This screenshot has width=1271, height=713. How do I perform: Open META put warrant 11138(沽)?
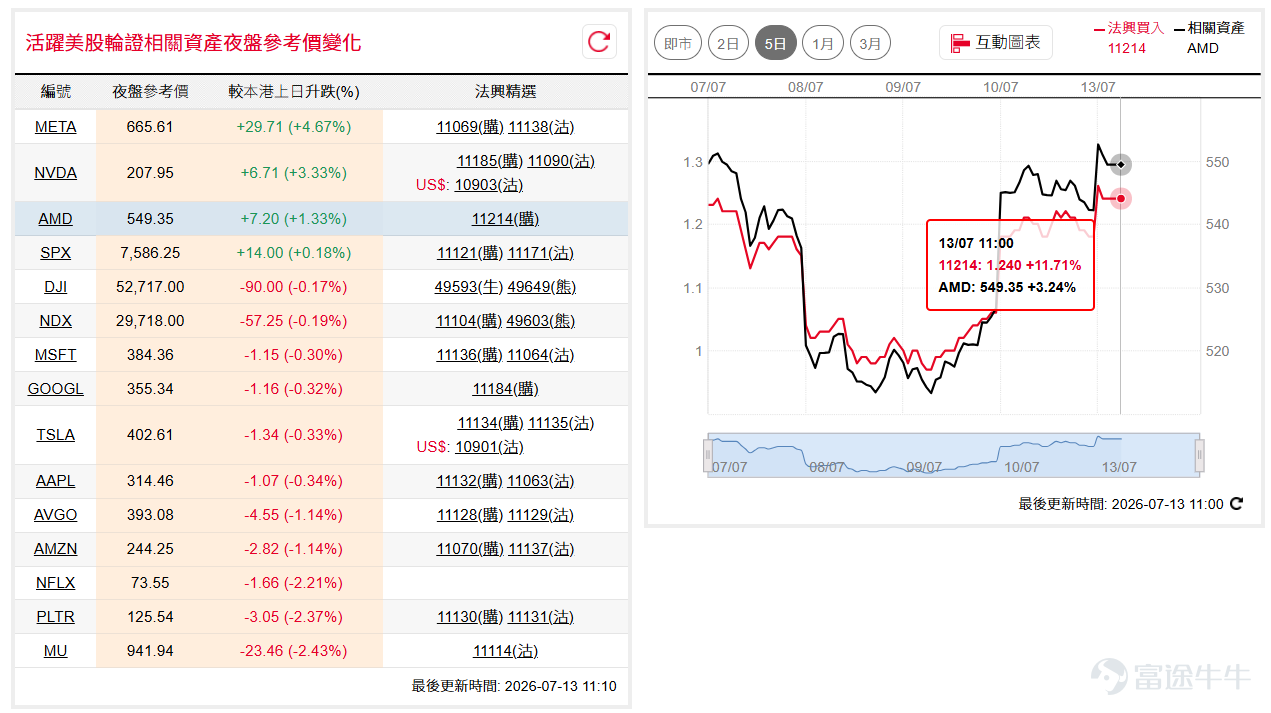pyautogui.click(x=541, y=127)
